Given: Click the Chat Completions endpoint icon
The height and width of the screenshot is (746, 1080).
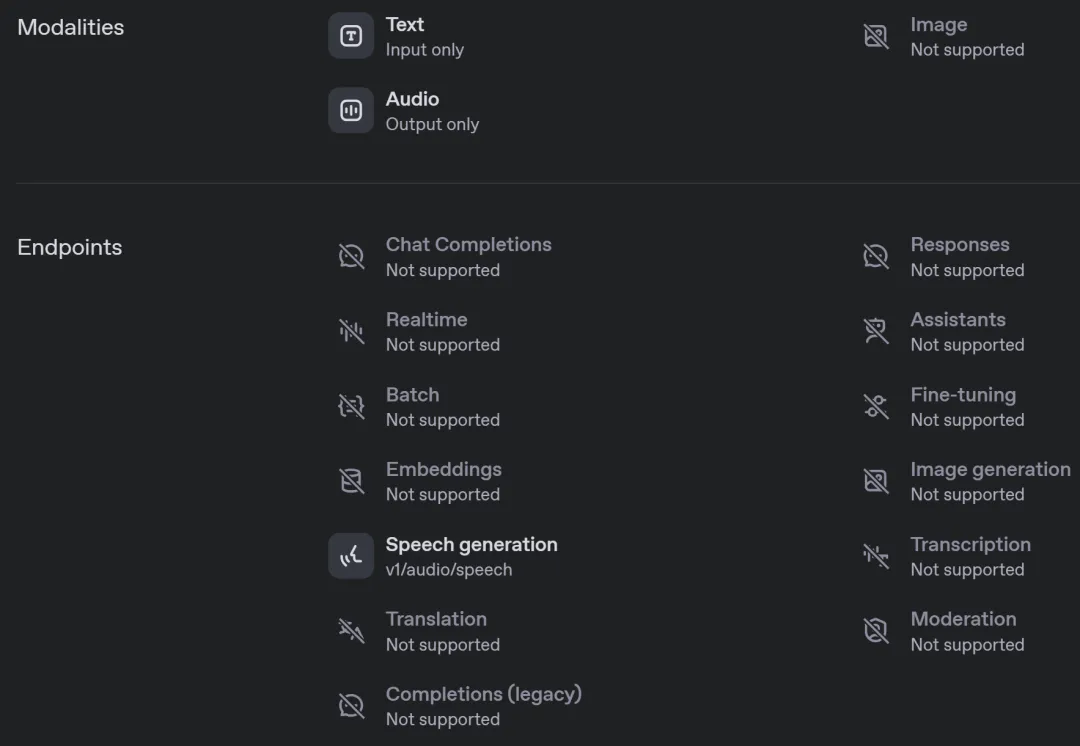Looking at the screenshot, I should [351, 256].
